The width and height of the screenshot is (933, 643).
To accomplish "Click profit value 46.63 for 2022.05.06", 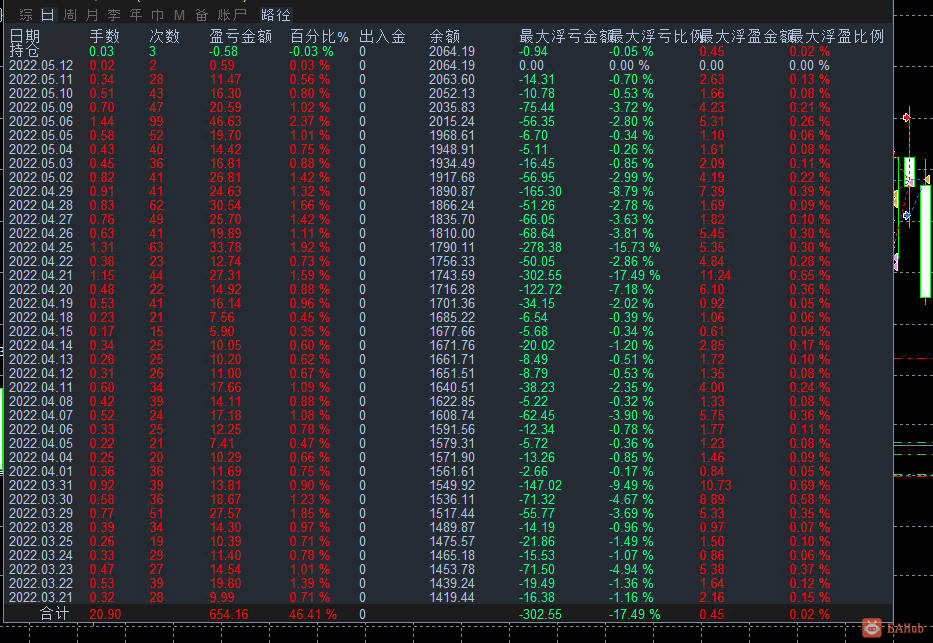I will point(226,121).
